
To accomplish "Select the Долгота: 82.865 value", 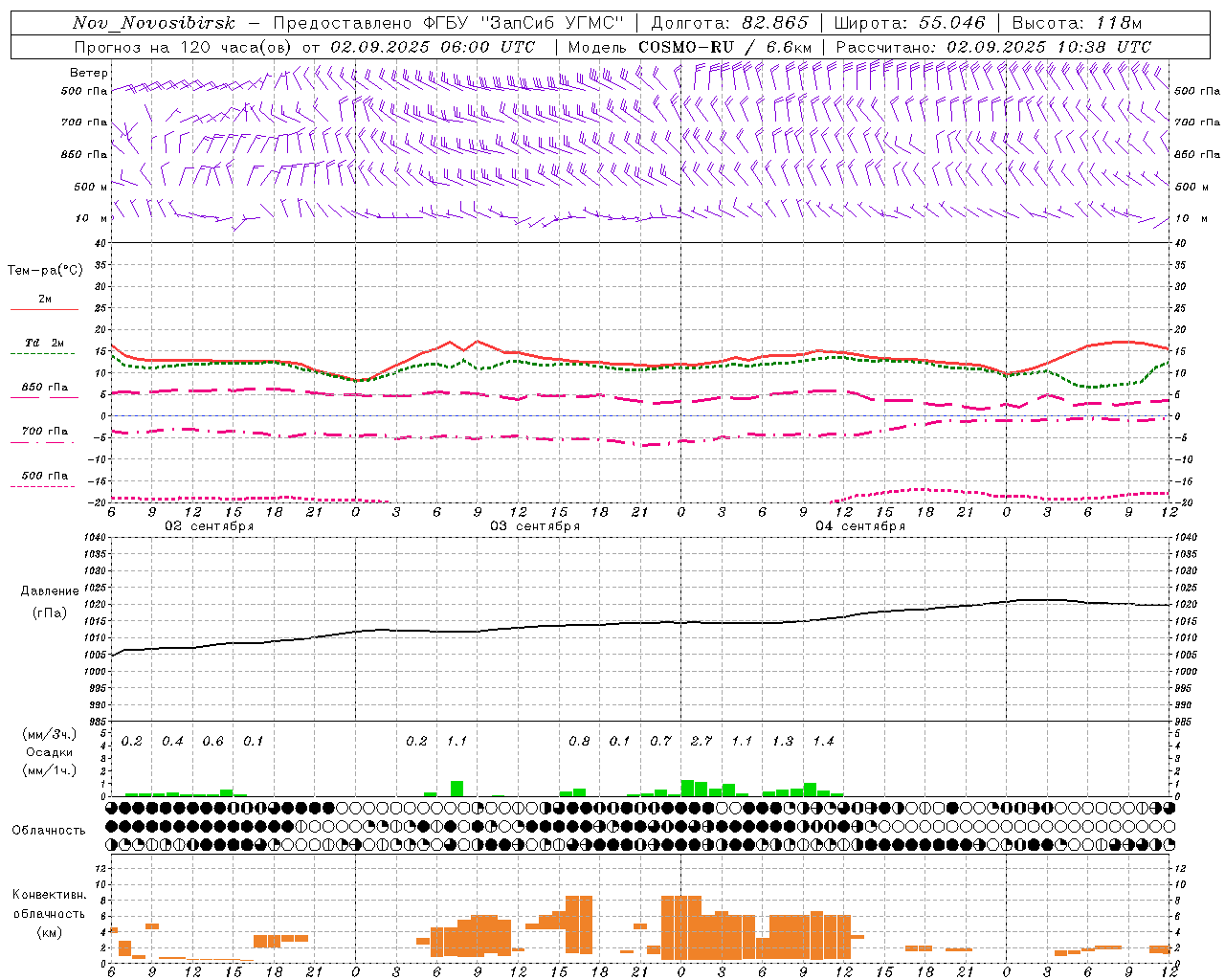I will click(x=729, y=23).
